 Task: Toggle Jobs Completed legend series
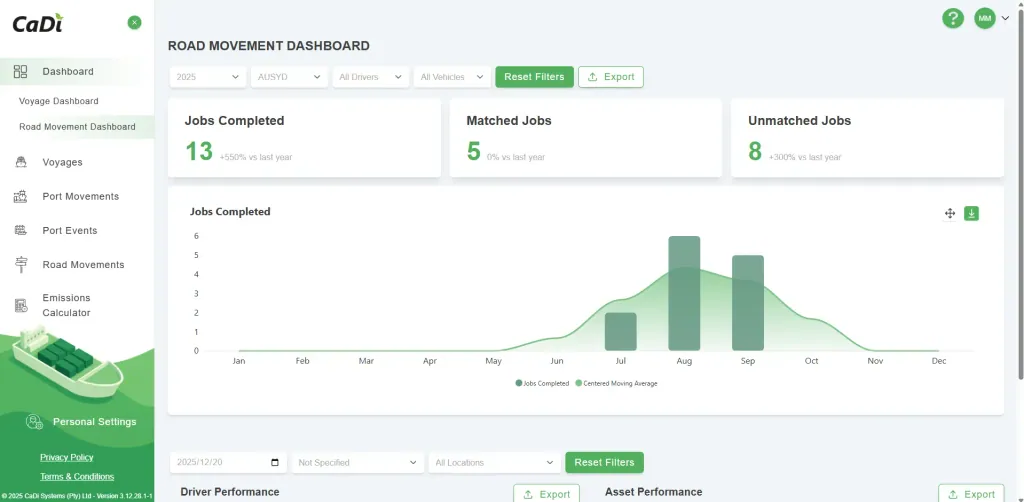tap(542, 383)
